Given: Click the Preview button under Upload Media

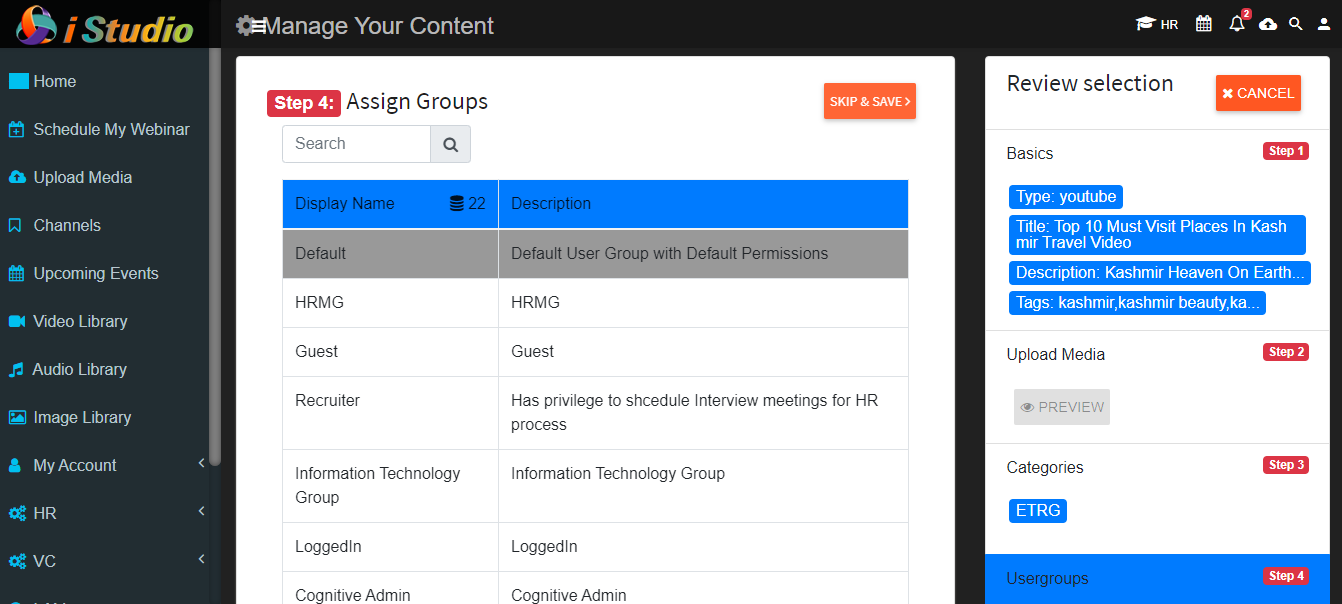Looking at the screenshot, I should pos(1062,407).
